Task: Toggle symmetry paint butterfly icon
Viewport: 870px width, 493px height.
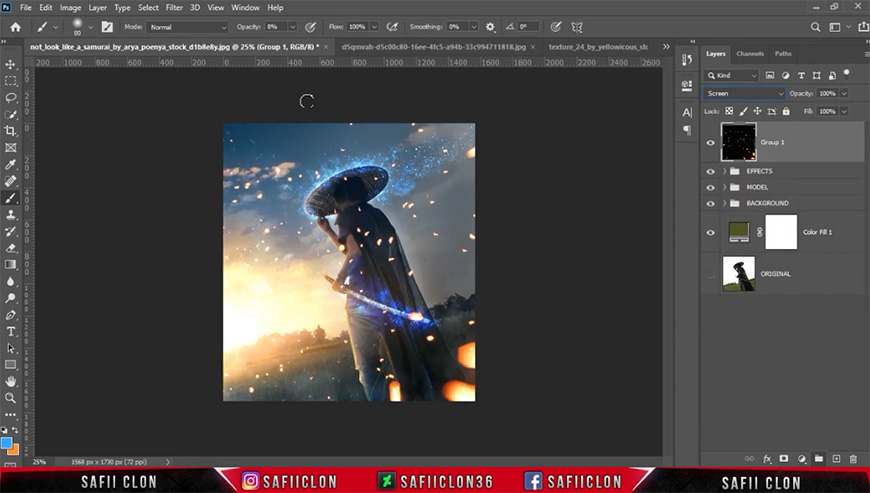Action: click(x=577, y=27)
